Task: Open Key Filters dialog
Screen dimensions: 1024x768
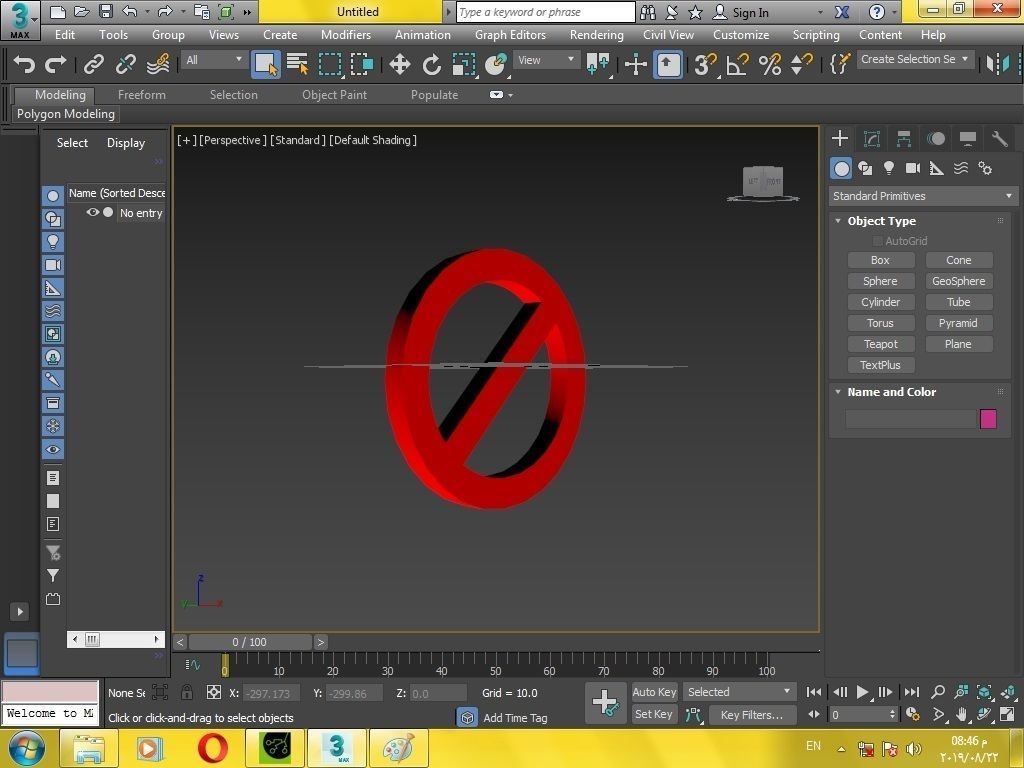Action: [x=752, y=714]
